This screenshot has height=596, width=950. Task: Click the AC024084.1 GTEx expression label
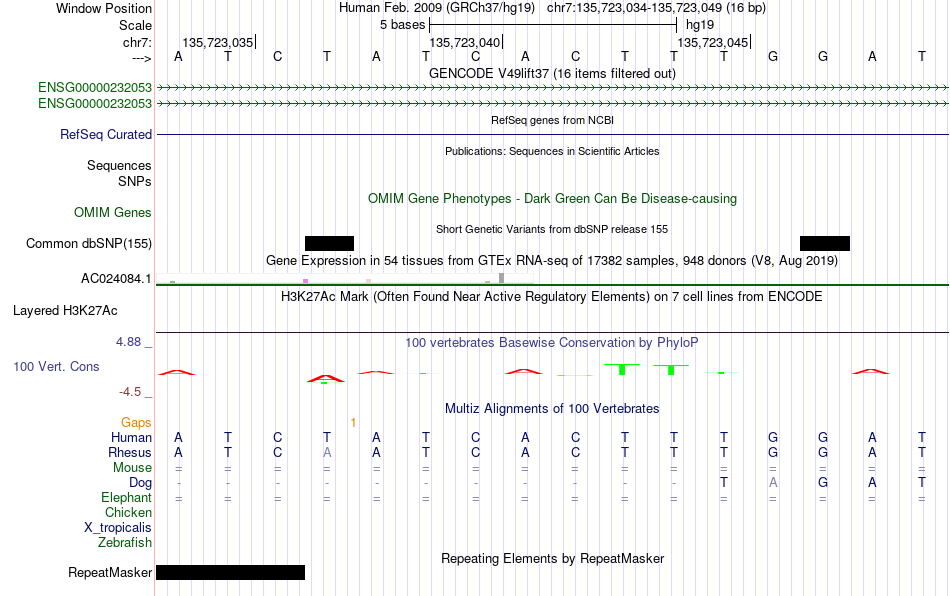pos(116,279)
